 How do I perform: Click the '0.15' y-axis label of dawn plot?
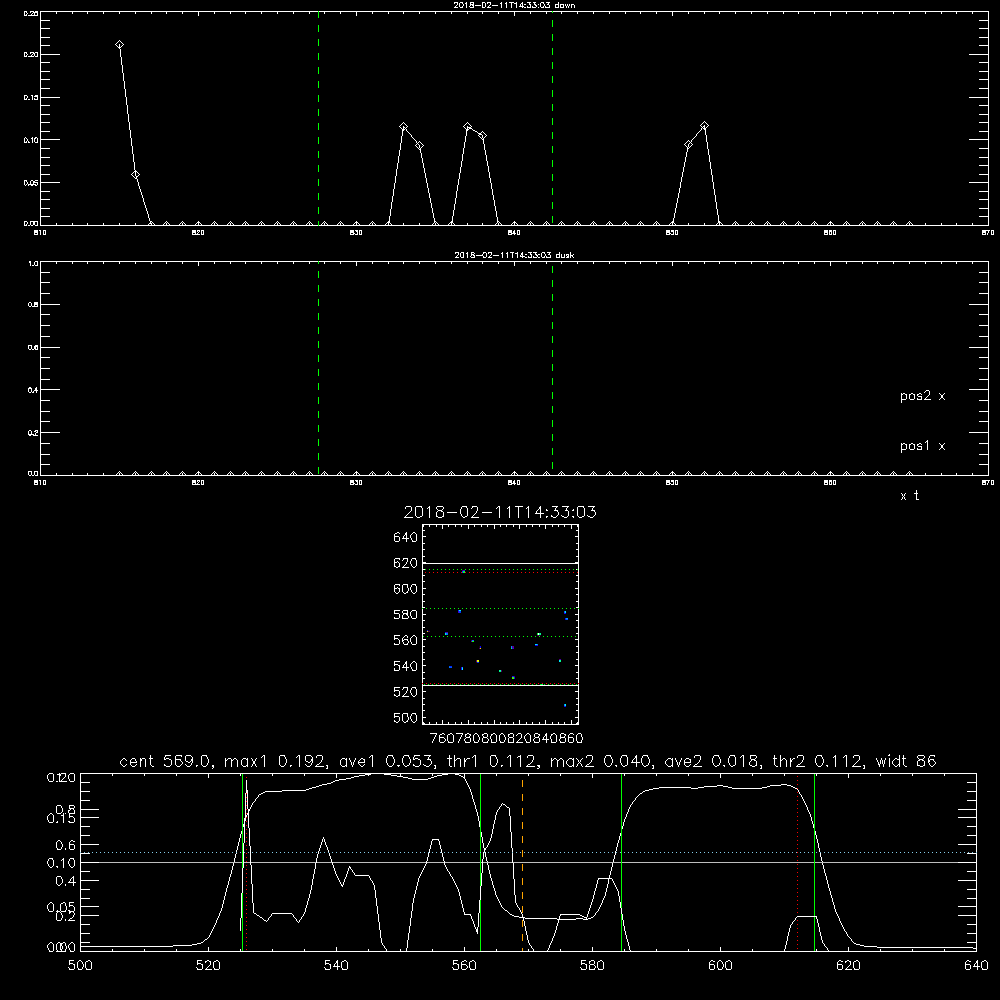(x=31, y=98)
